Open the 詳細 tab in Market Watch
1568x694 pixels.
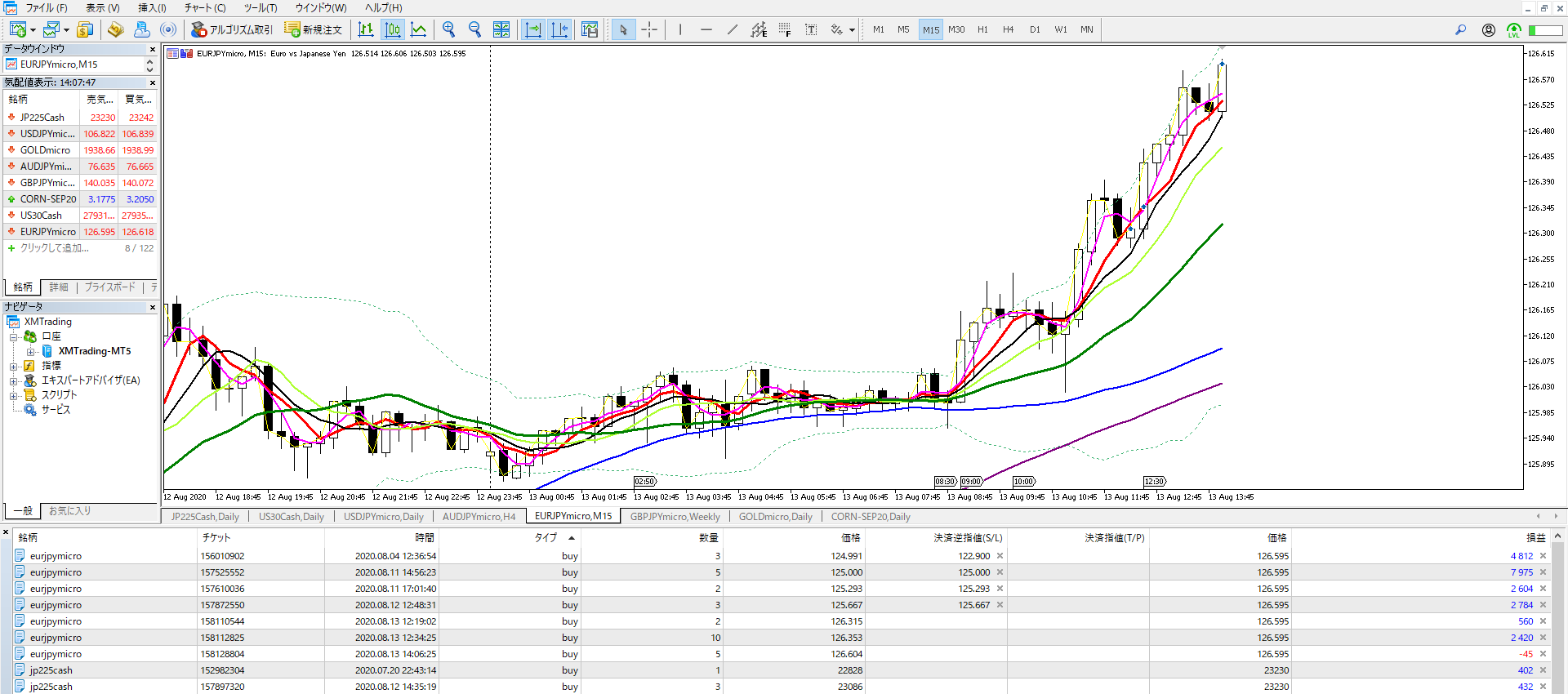pyautogui.click(x=59, y=287)
